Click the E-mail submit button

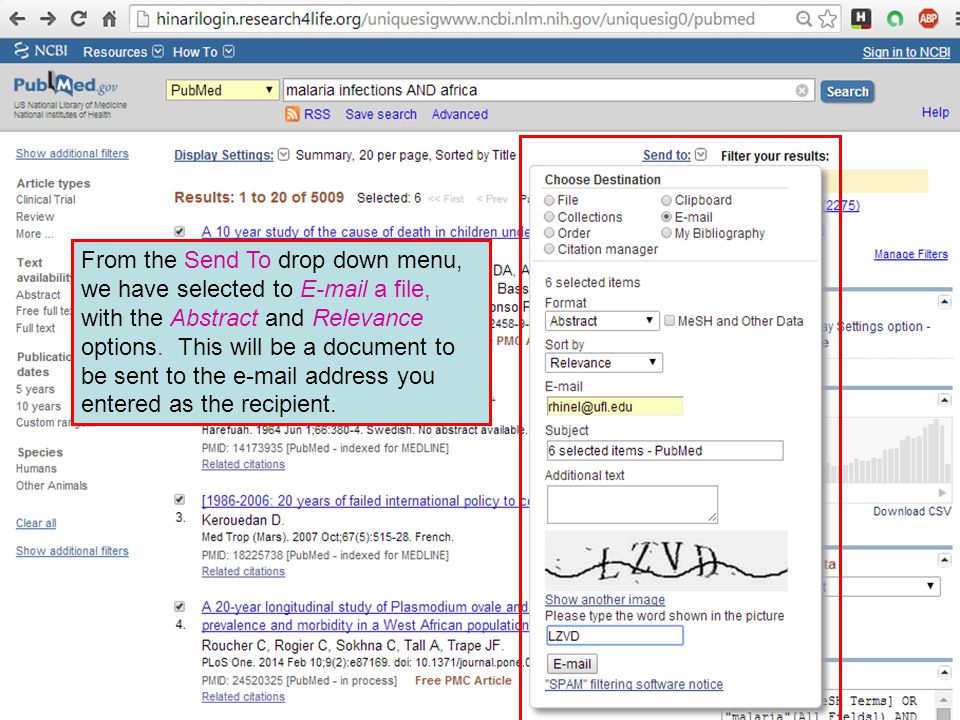pyautogui.click(x=572, y=664)
